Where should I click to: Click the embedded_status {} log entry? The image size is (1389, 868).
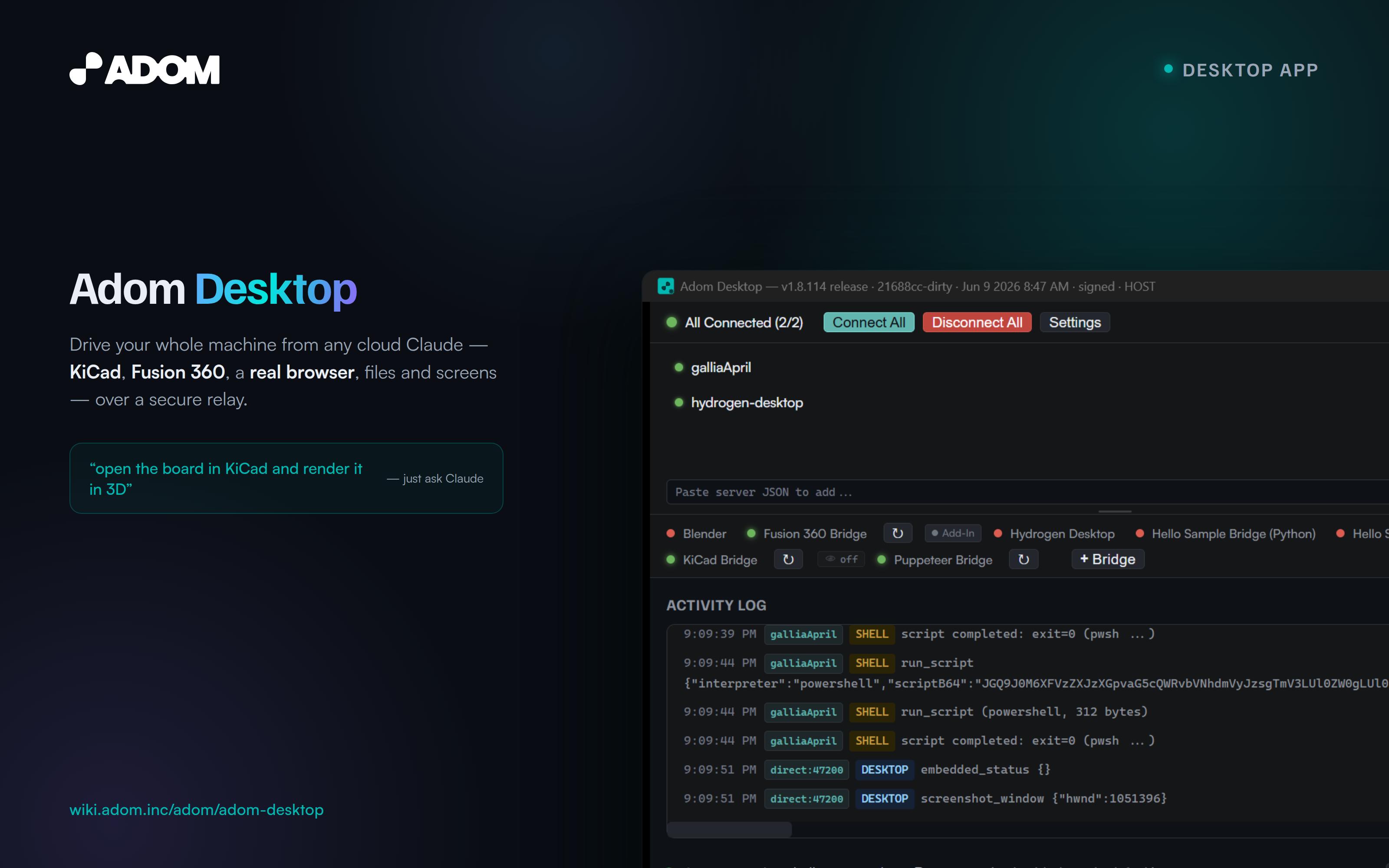(985, 770)
